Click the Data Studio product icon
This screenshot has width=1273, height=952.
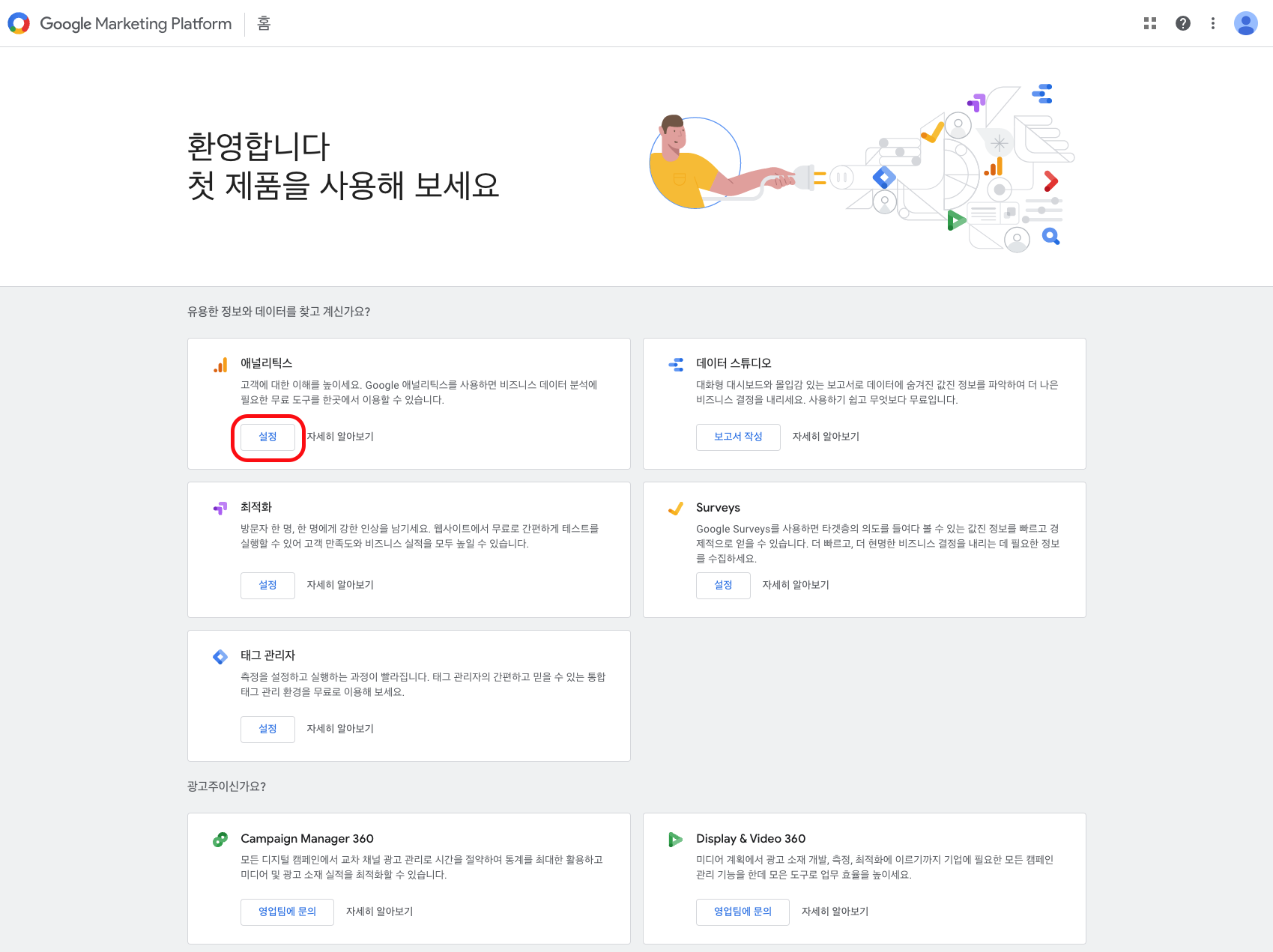coord(676,365)
